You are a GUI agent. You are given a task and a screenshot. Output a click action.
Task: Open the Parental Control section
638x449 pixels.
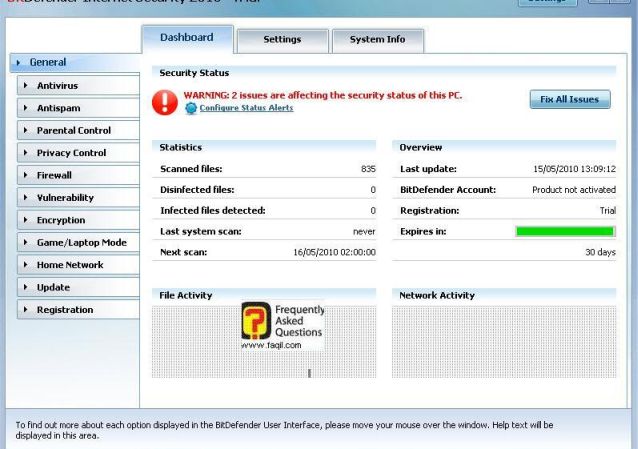click(x=79, y=130)
